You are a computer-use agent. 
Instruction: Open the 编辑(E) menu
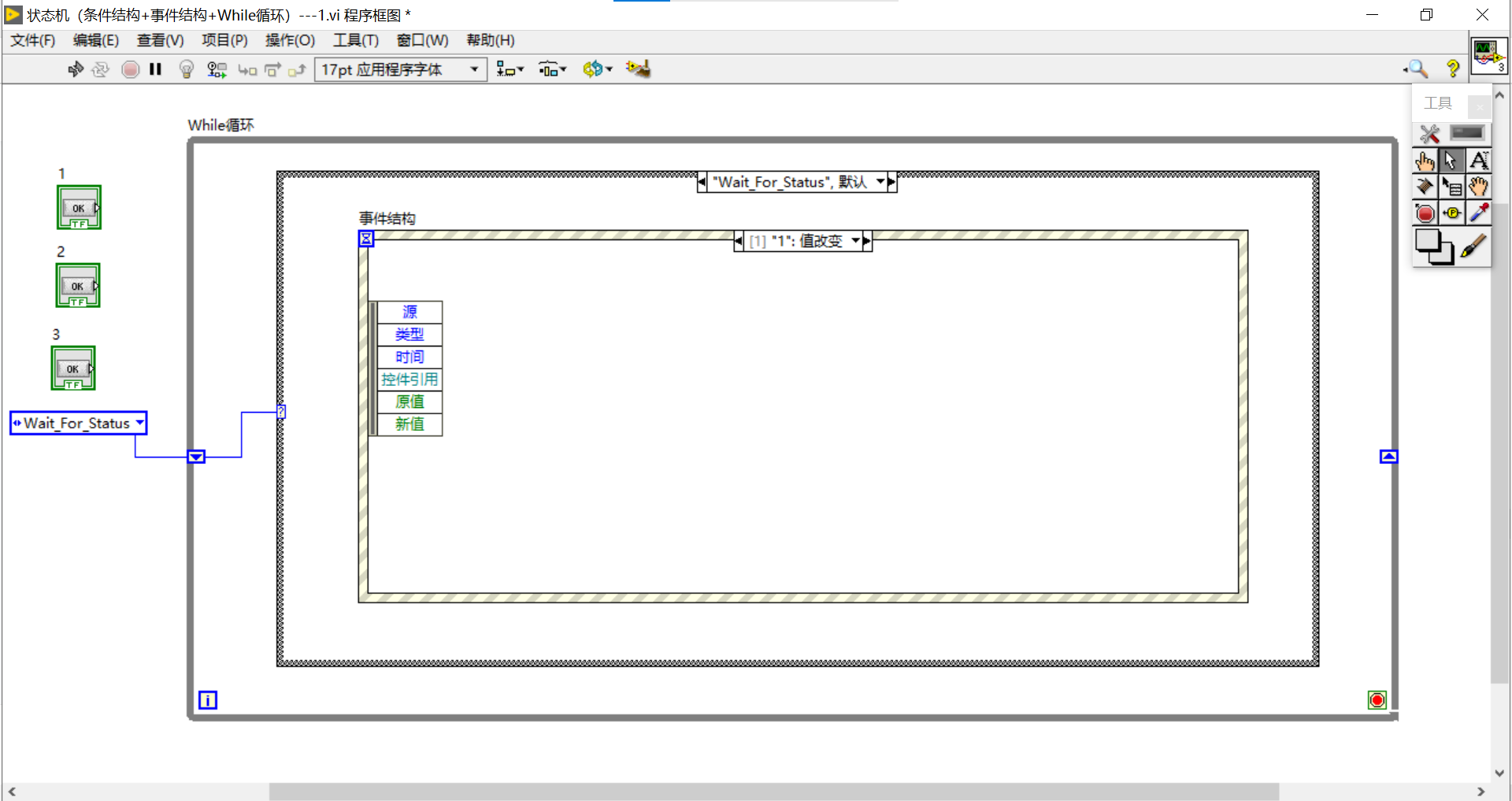[x=96, y=40]
